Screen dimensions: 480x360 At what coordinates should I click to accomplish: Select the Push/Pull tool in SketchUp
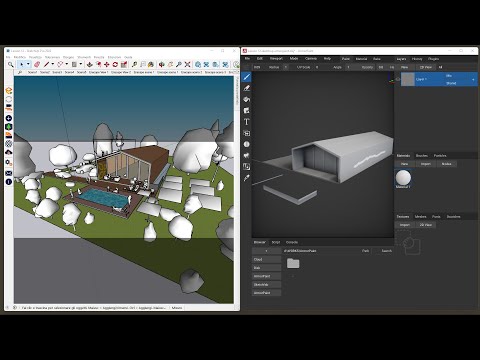click(90, 64)
